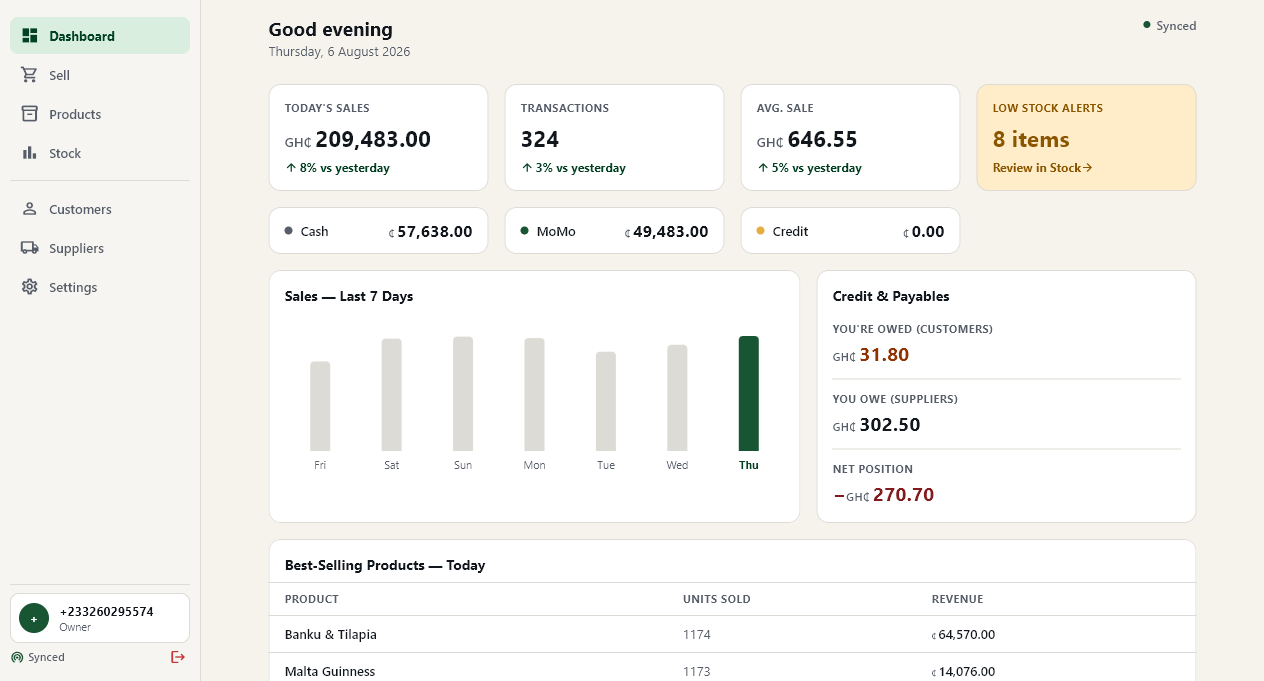Click the Customers person icon

click(x=30, y=209)
